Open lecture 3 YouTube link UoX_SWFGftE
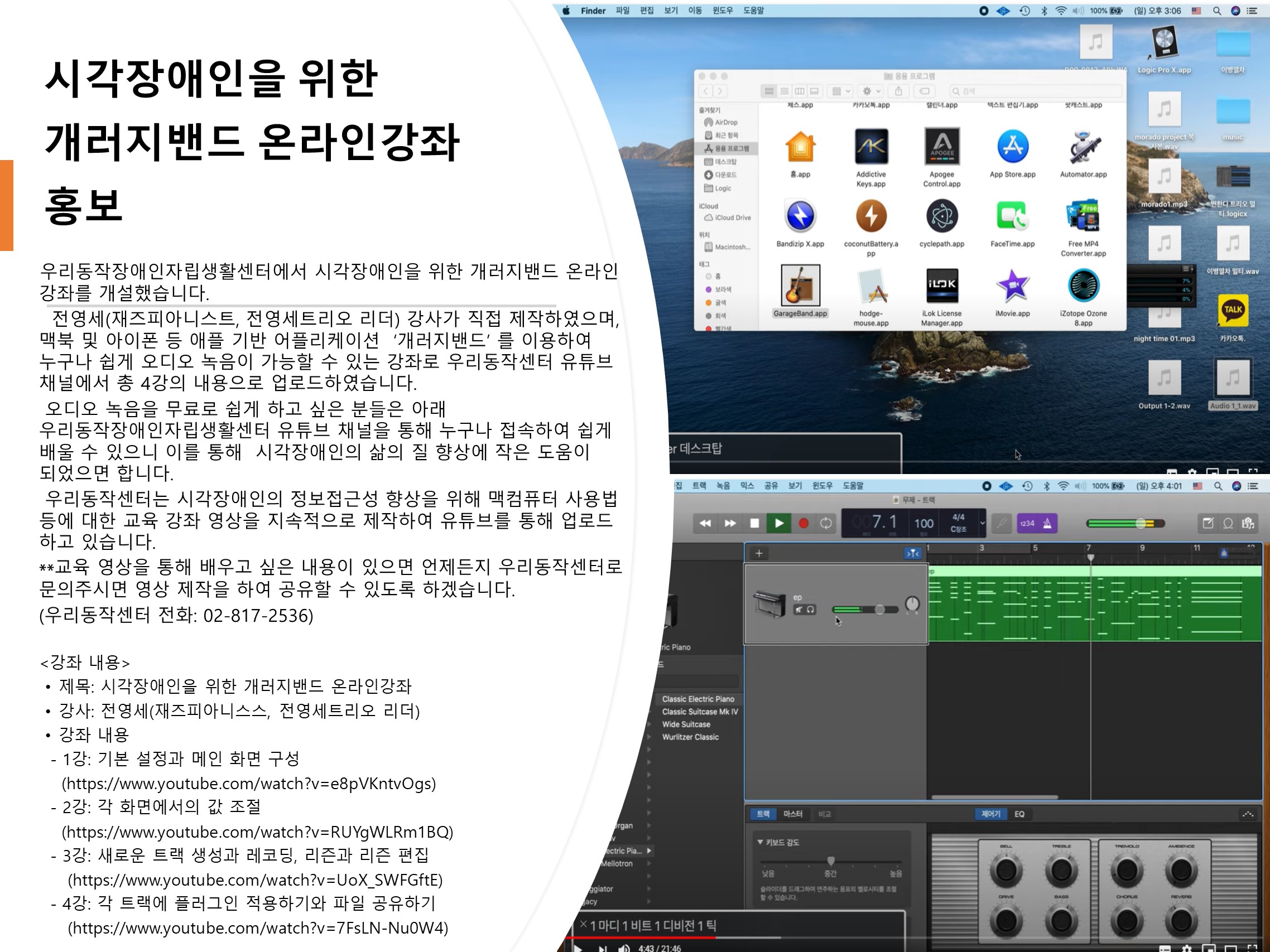 pyautogui.click(x=256, y=879)
